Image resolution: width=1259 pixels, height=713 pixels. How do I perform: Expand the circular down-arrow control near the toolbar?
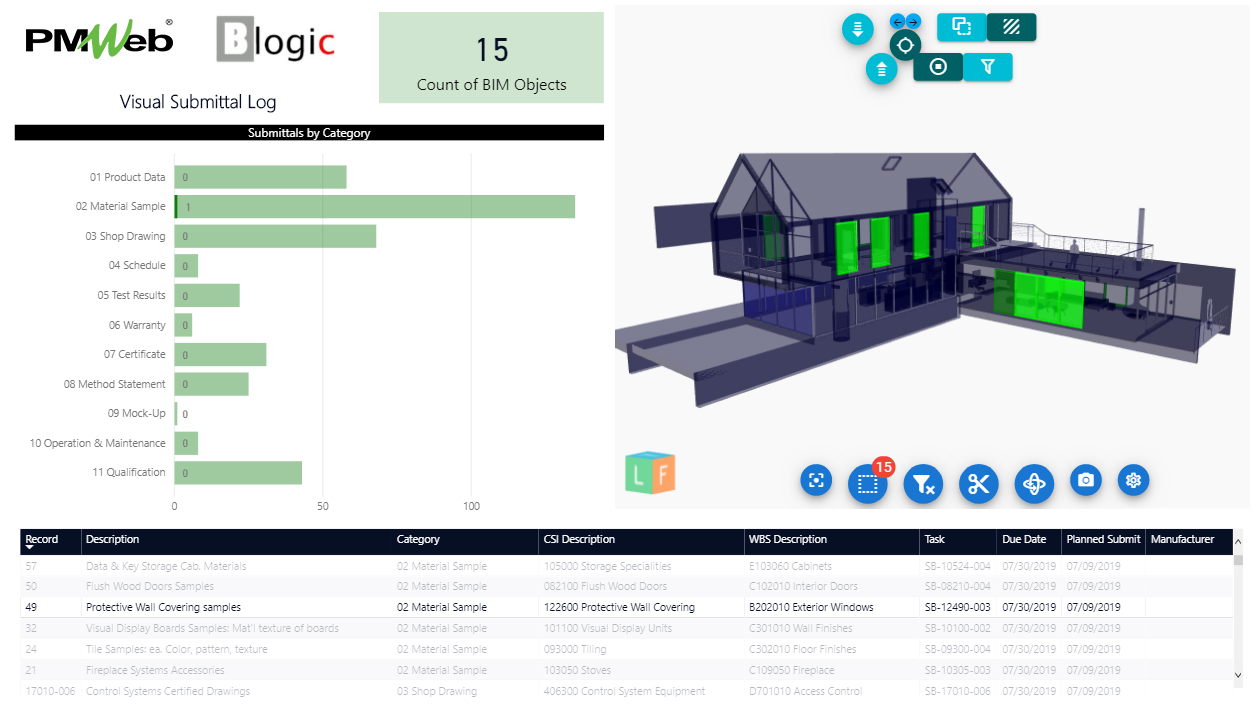click(x=857, y=29)
